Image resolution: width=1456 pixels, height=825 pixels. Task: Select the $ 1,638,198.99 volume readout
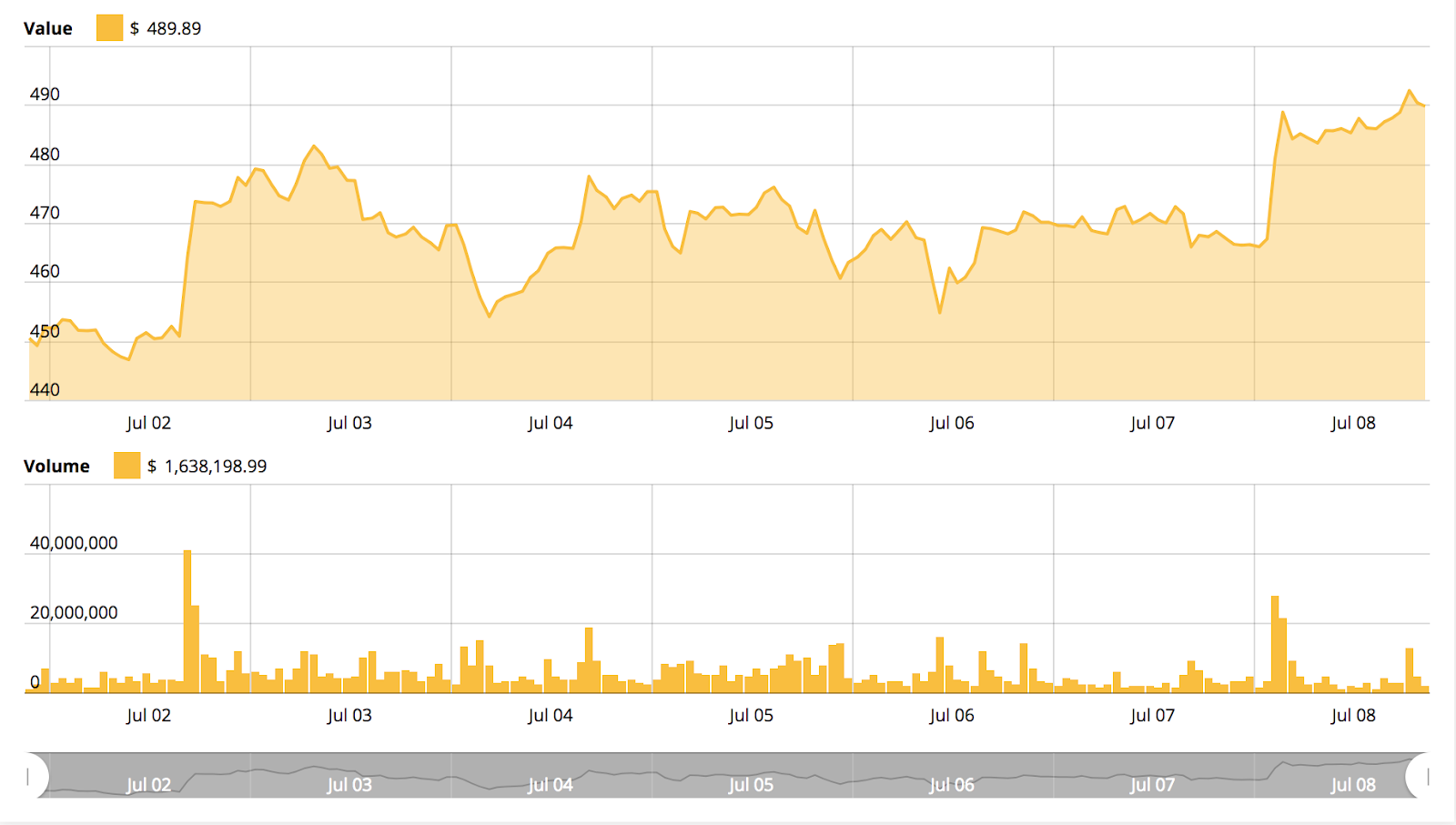click(x=207, y=466)
